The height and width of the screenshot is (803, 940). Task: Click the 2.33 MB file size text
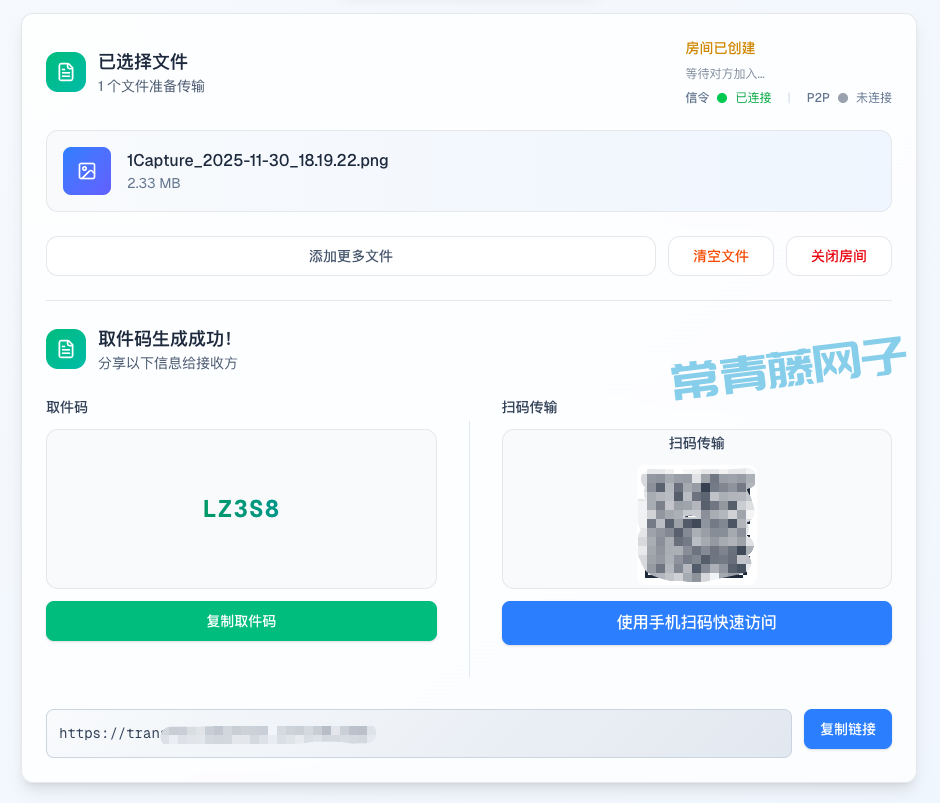(153, 183)
